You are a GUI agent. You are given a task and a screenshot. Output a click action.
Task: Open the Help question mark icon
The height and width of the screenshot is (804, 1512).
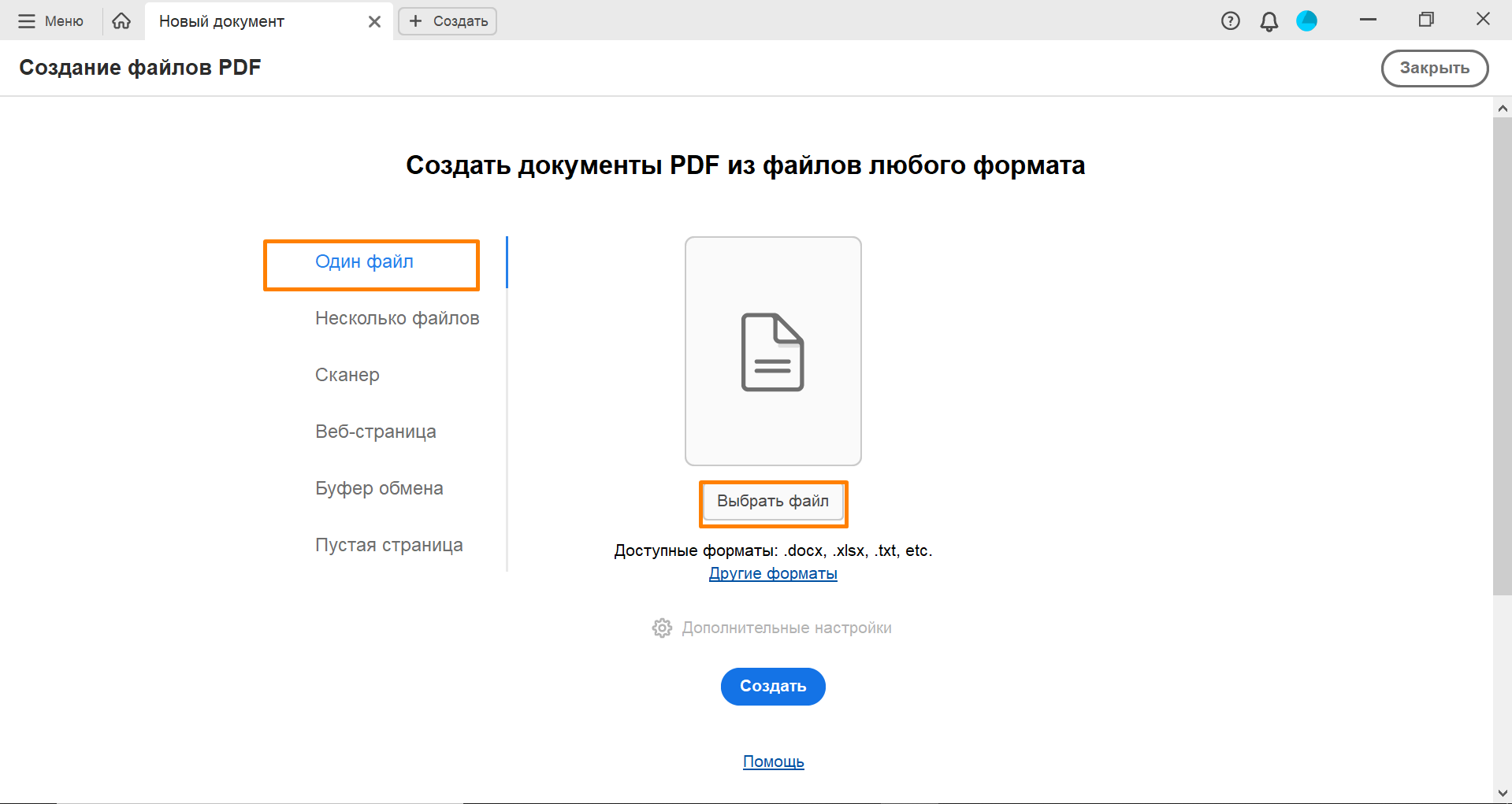tap(1230, 21)
